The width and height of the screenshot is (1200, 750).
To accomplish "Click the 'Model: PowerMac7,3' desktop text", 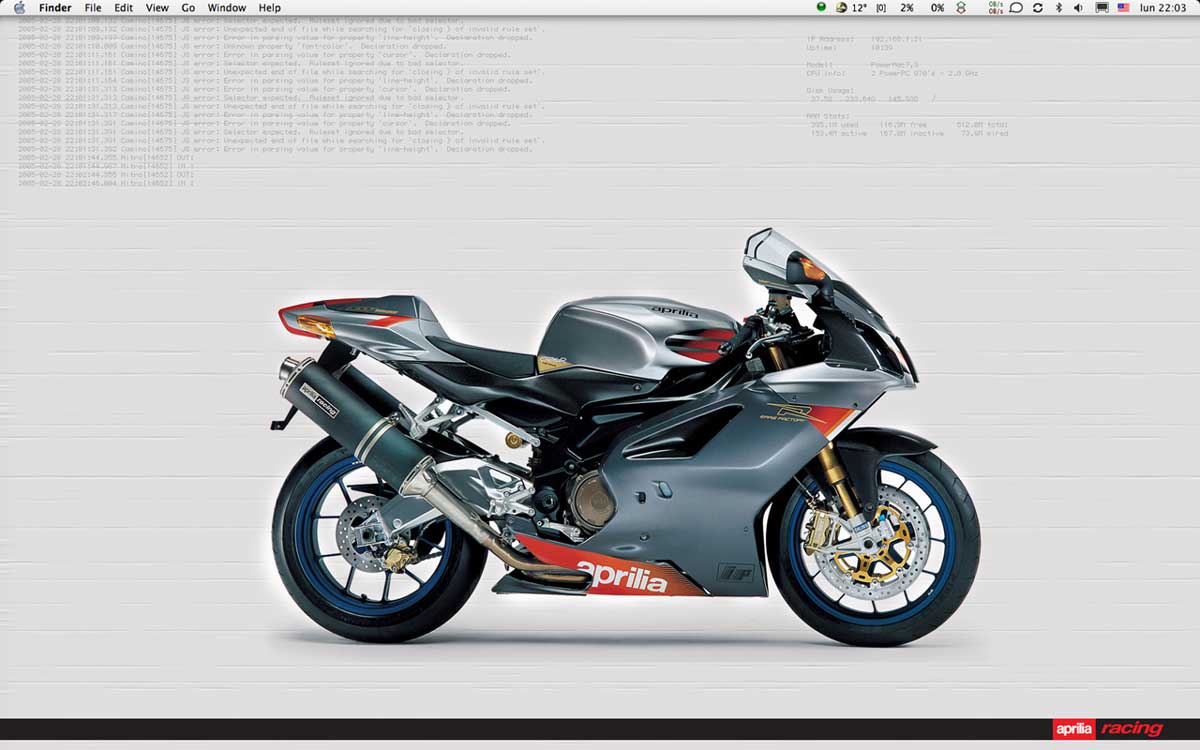I will [x=861, y=64].
